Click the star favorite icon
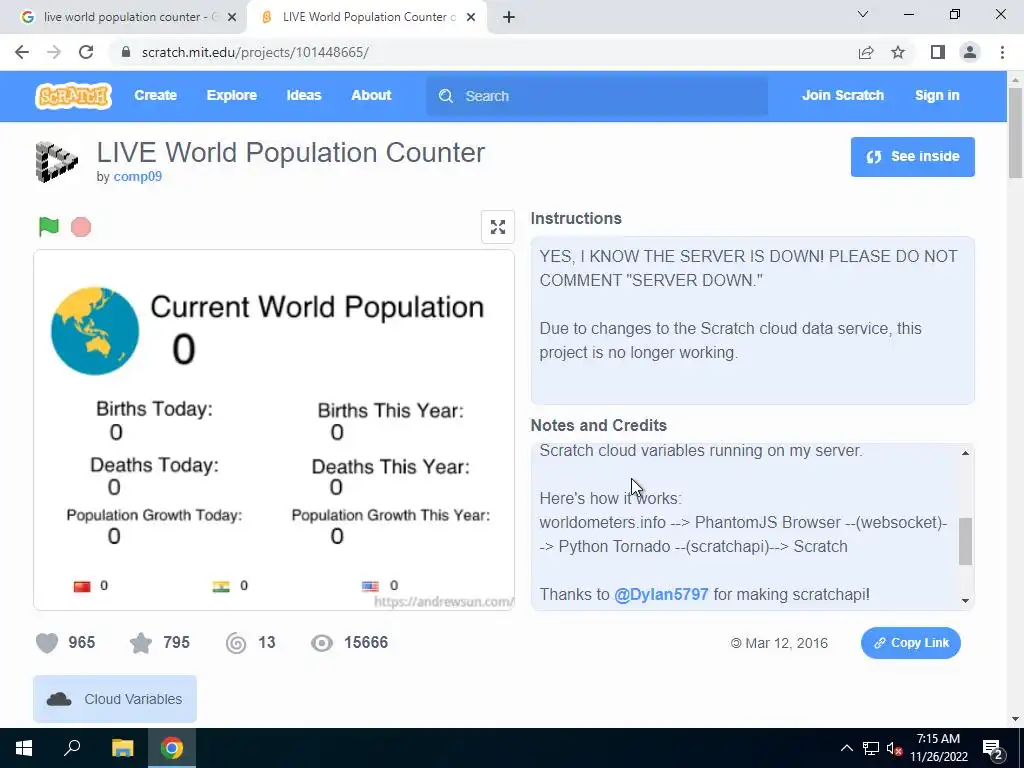The height and width of the screenshot is (768, 1024). point(141,643)
